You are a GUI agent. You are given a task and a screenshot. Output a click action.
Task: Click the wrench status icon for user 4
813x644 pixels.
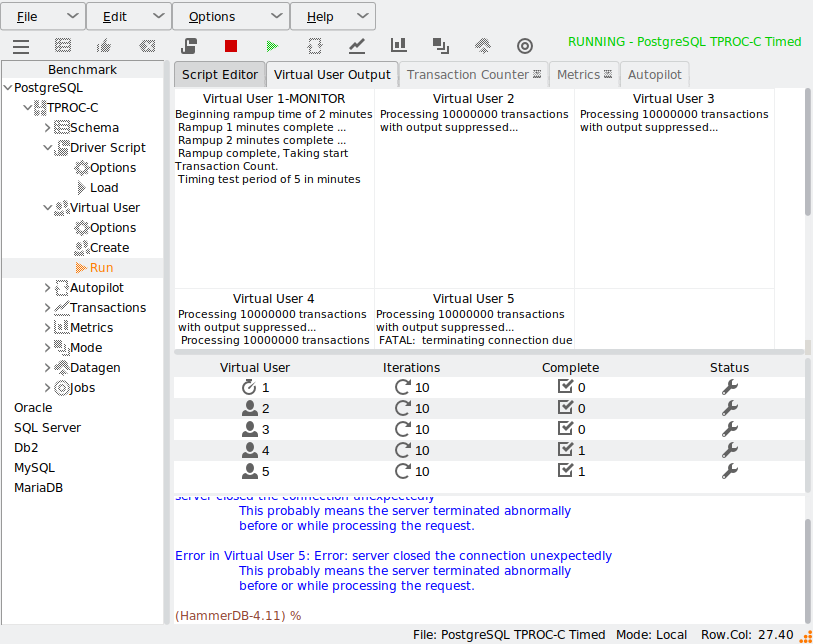[730, 450]
